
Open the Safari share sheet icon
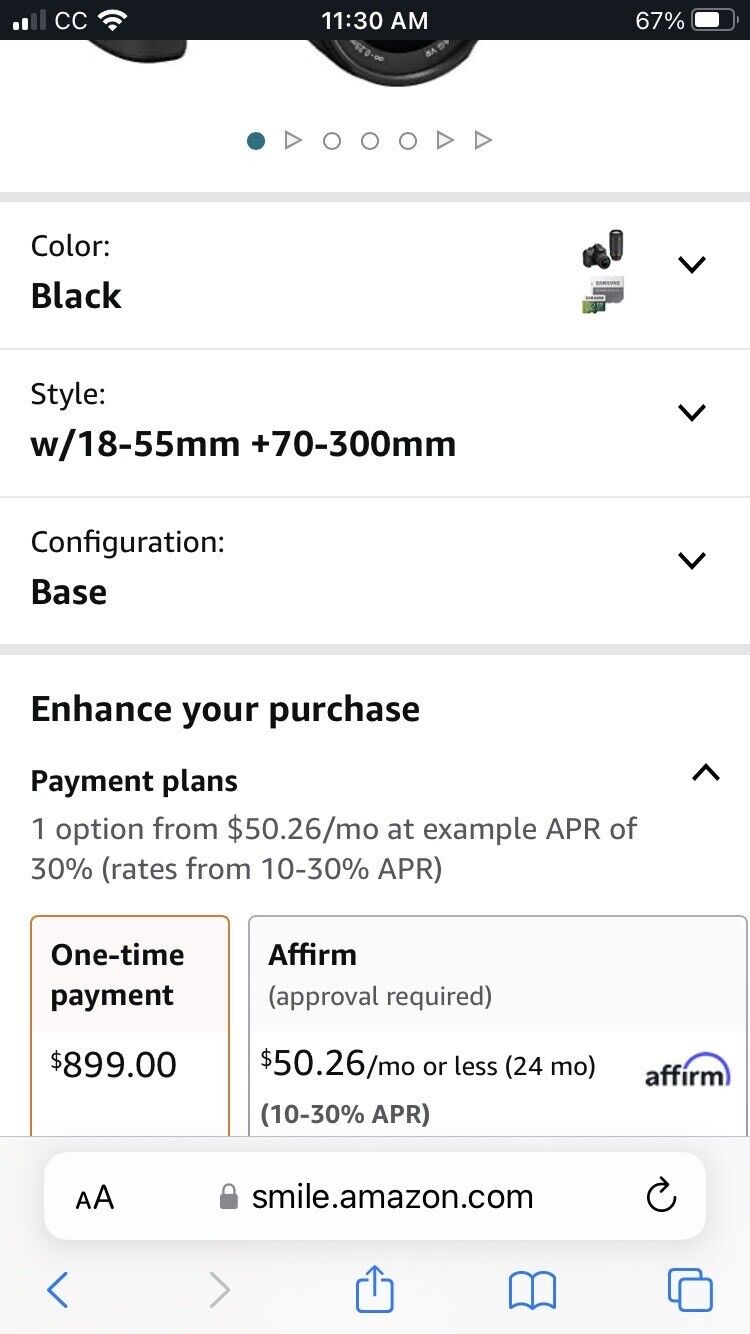[x=375, y=1288]
